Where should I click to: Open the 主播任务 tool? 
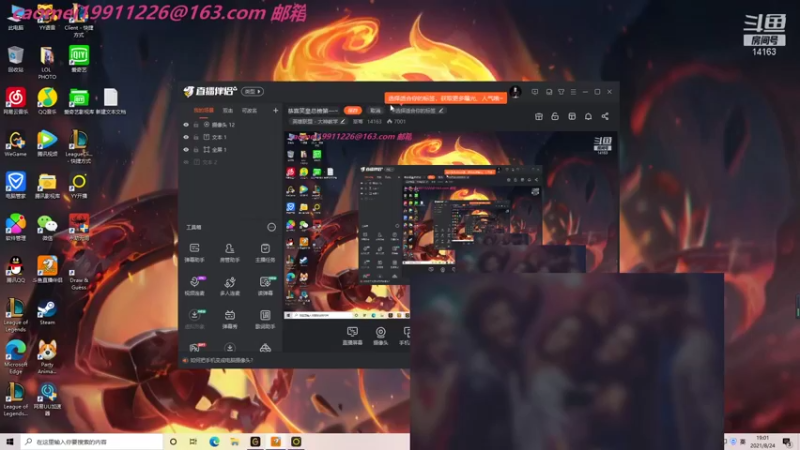[265, 253]
